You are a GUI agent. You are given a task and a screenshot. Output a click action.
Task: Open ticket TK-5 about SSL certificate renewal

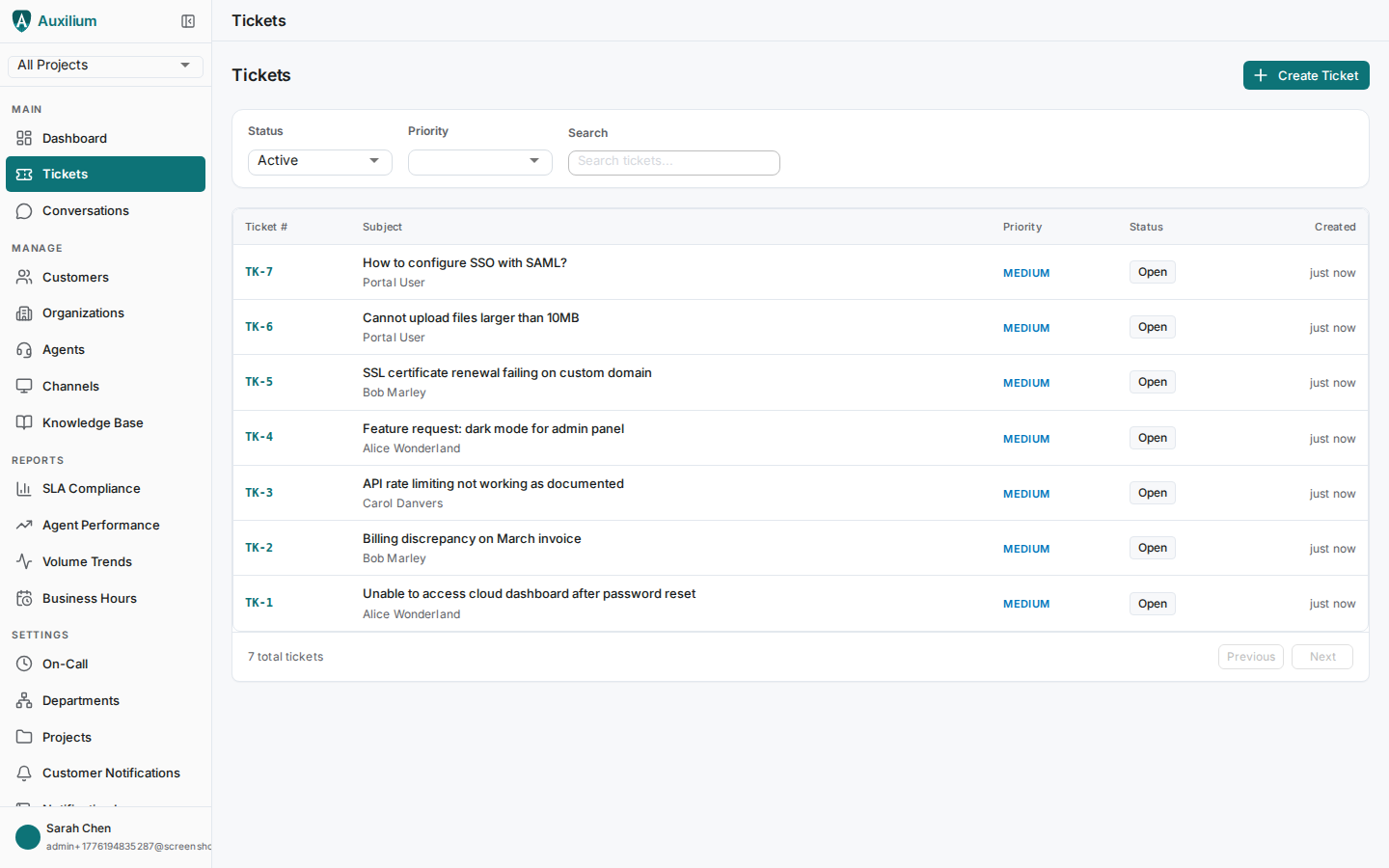[x=506, y=372]
